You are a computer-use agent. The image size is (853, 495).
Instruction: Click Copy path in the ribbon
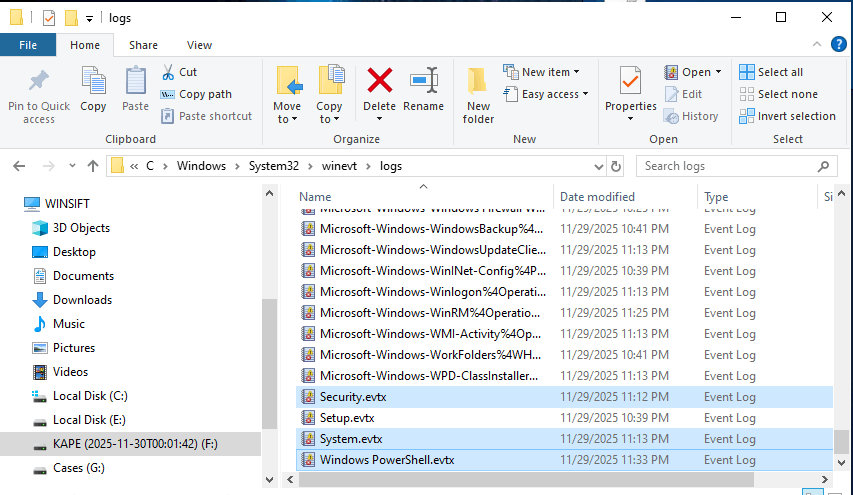tap(196, 94)
